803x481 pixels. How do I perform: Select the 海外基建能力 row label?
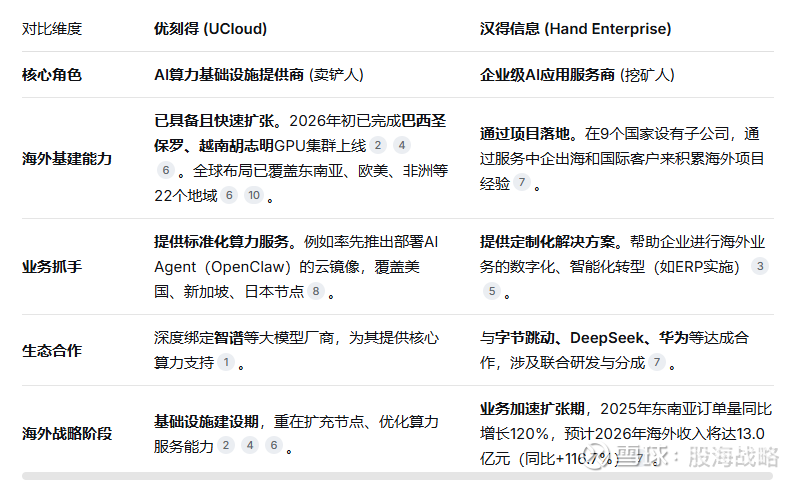(x=67, y=158)
